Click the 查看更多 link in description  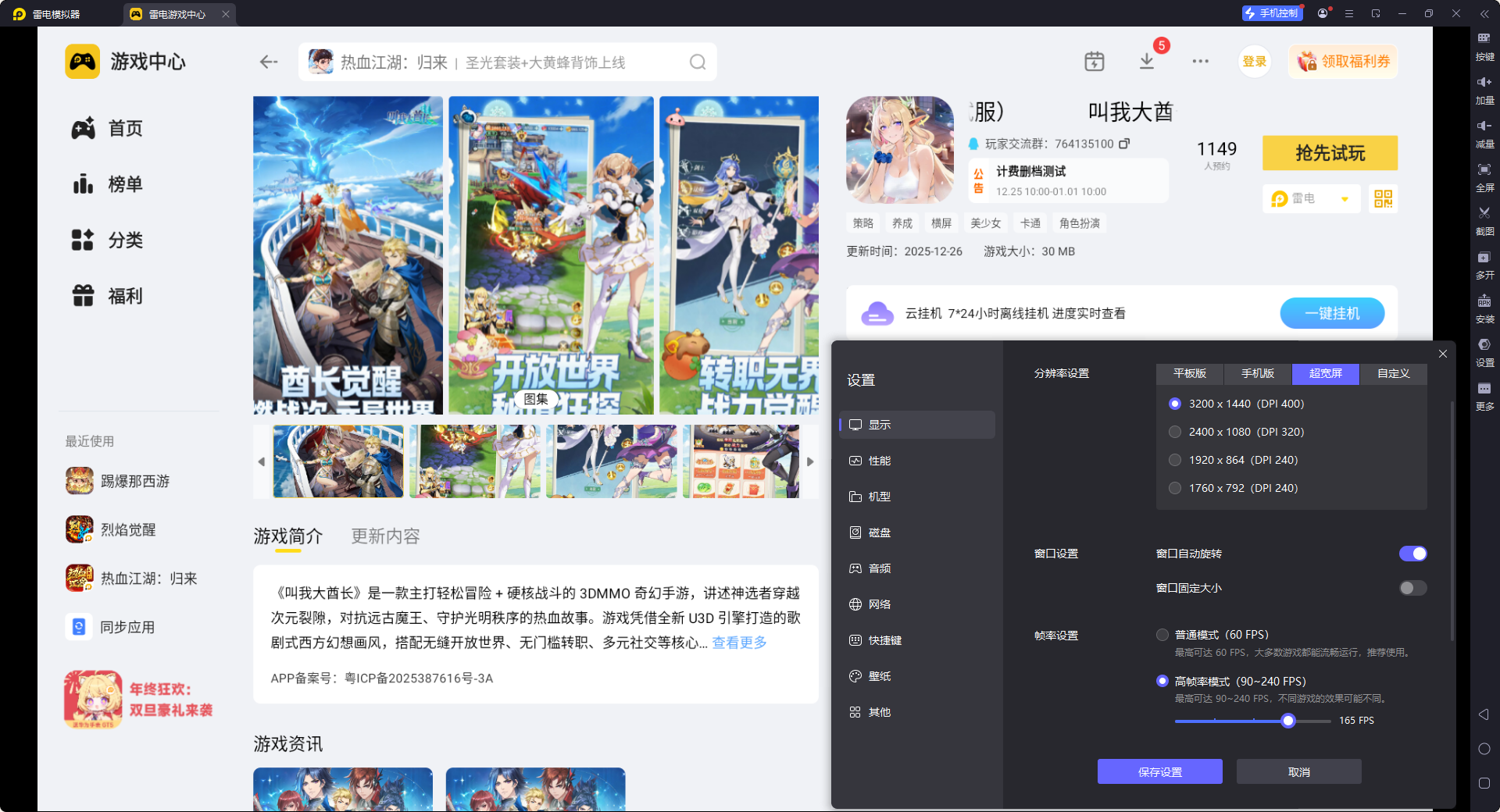(739, 643)
